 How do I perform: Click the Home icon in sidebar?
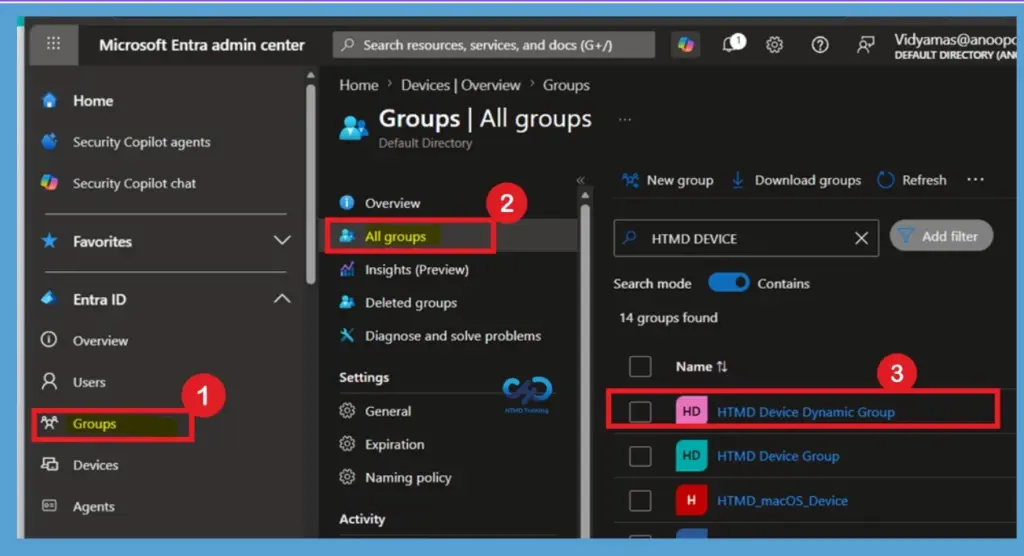pos(50,101)
